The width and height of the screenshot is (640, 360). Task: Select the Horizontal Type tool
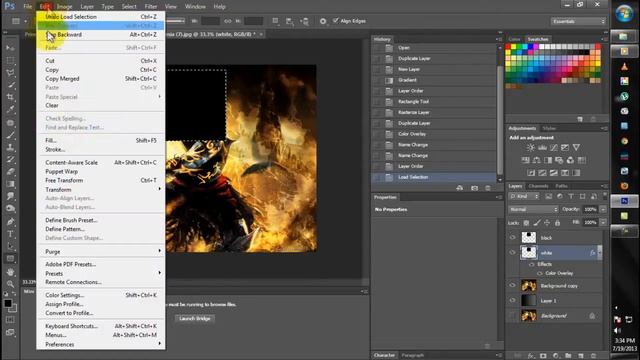(x=10, y=234)
